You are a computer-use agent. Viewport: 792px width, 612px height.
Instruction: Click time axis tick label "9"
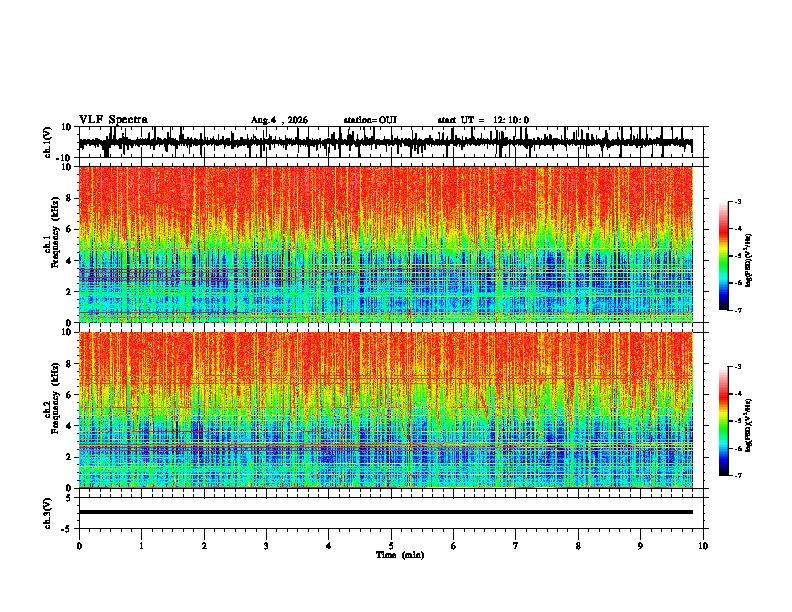coord(640,546)
